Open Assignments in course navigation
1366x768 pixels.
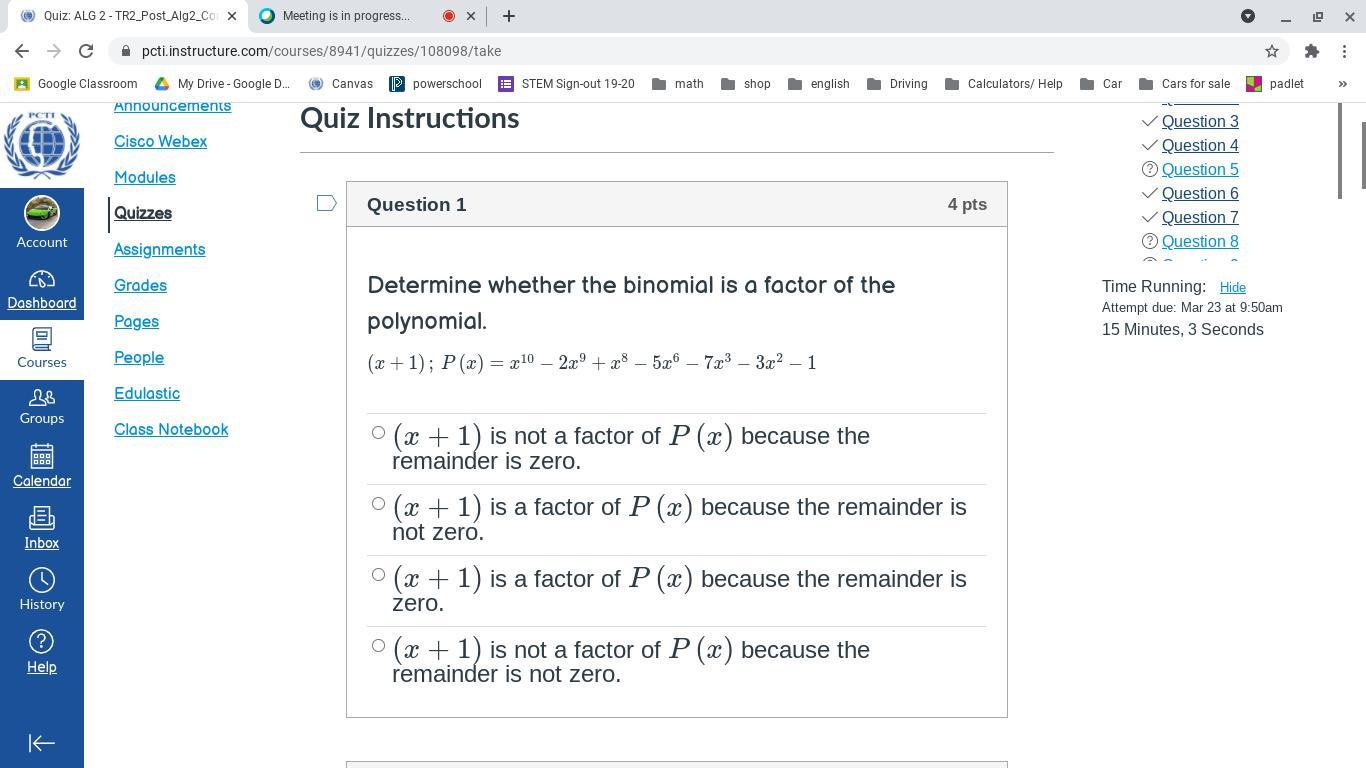click(160, 250)
